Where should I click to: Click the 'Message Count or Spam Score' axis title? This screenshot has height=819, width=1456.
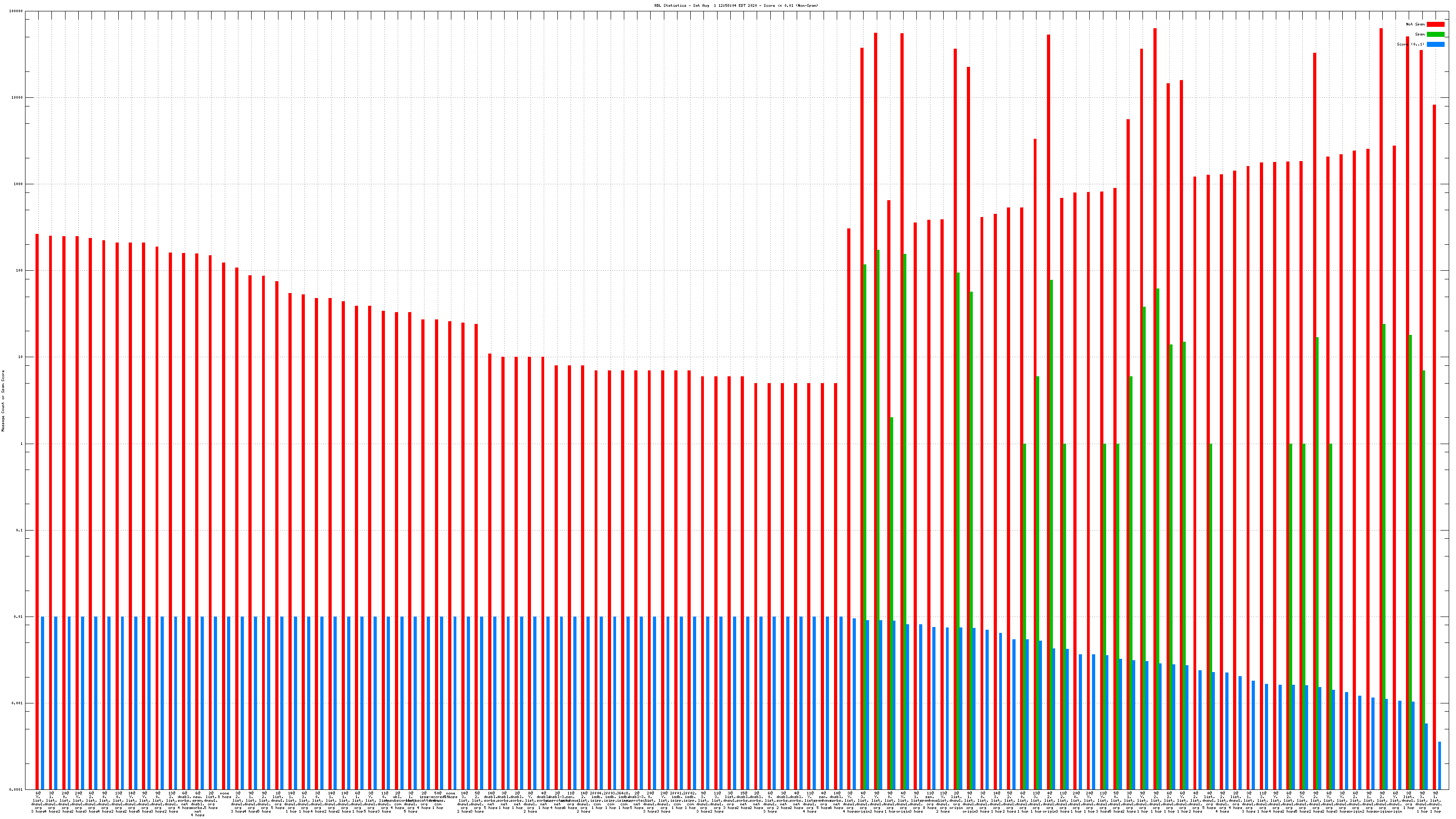pos(3,401)
